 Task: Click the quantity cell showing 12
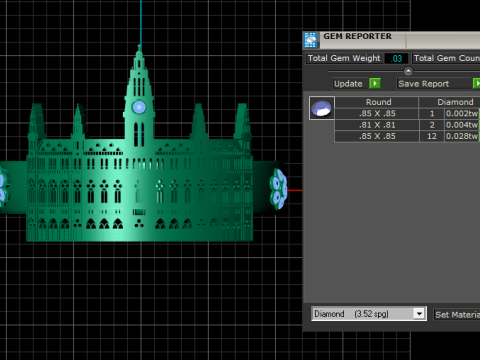point(432,136)
